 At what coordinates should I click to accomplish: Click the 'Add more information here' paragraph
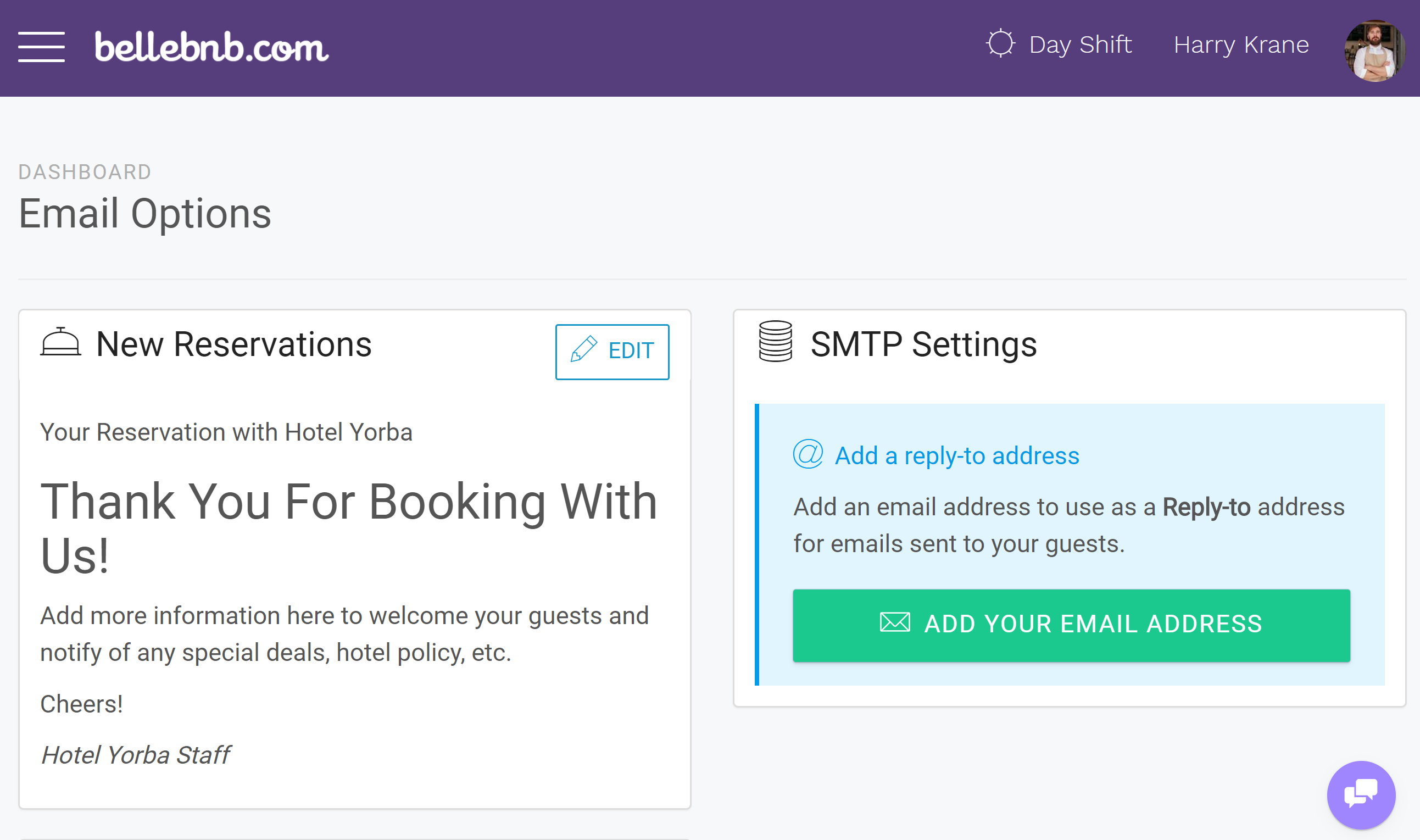344,634
